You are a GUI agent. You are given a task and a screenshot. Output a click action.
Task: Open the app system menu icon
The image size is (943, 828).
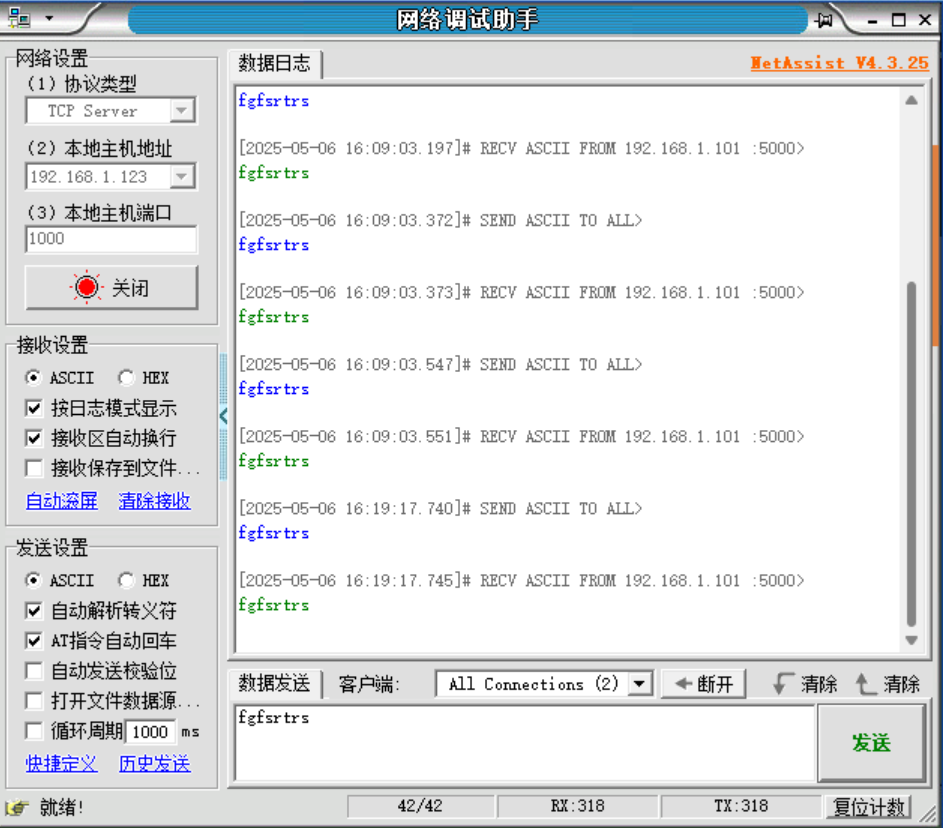click(19, 19)
